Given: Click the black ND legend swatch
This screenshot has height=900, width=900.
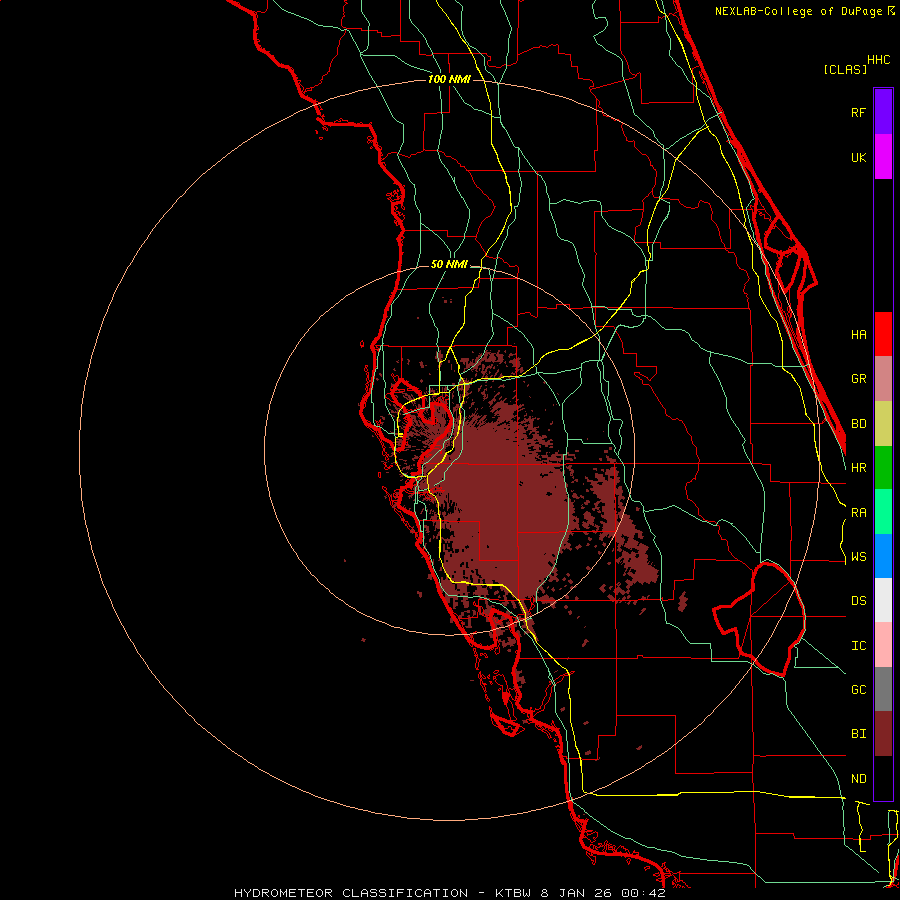Looking at the screenshot, I should [883, 778].
